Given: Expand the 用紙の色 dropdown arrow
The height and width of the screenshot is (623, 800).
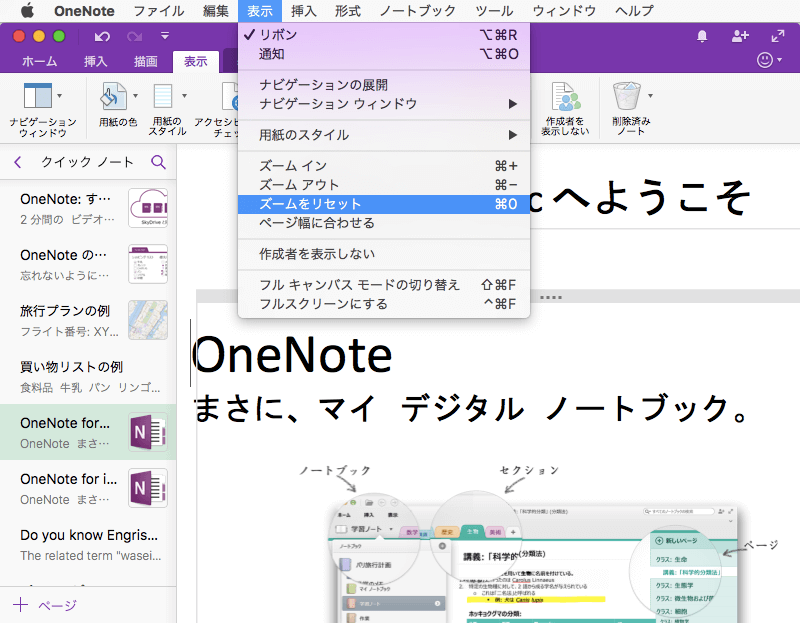Looking at the screenshot, I should (x=135, y=96).
